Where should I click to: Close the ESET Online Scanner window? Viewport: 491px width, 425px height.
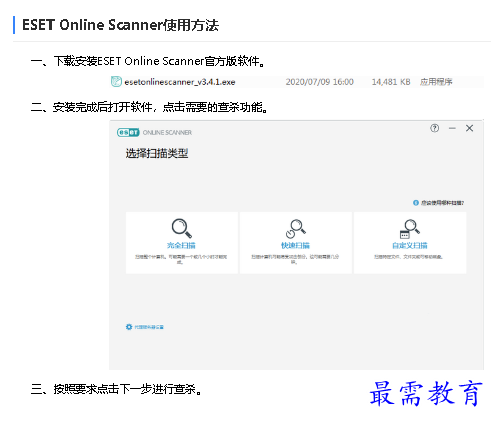[469, 128]
